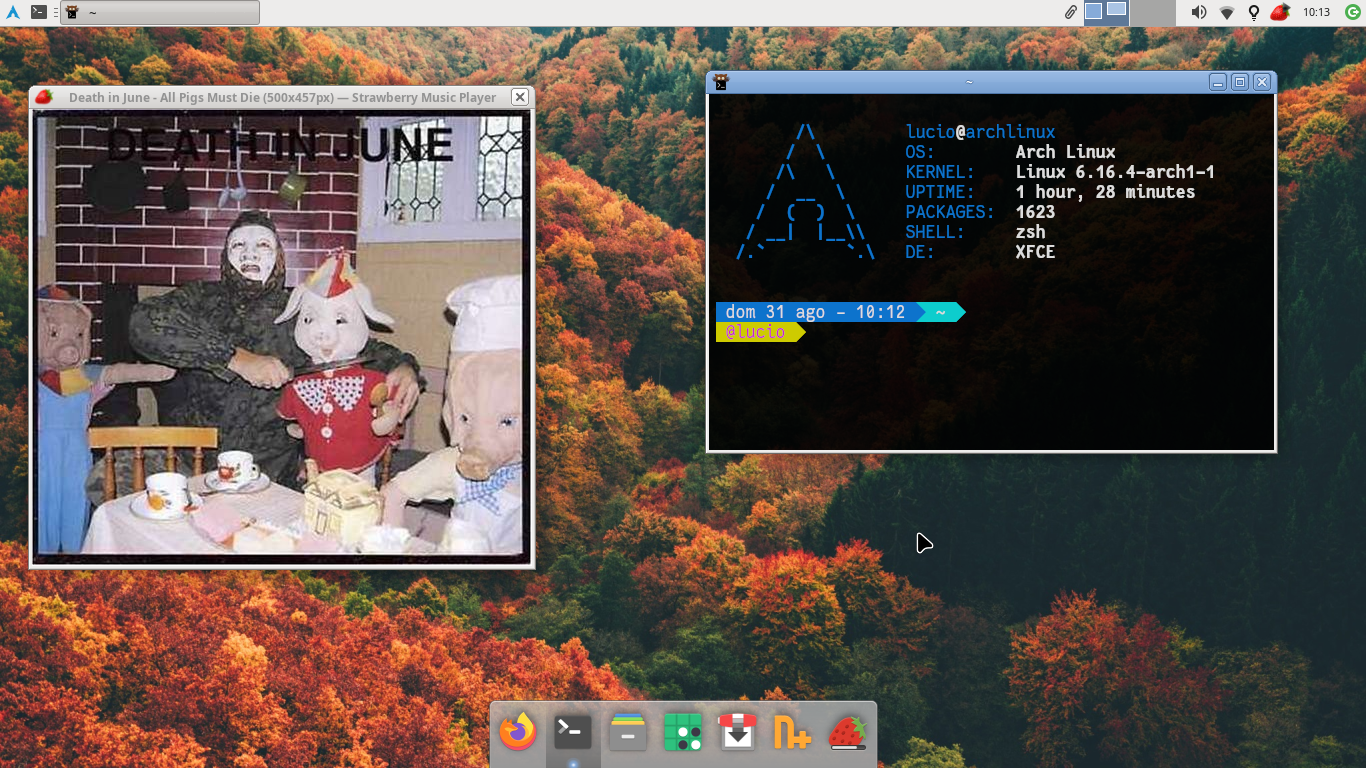
Task: Click the packages count '1623'
Action: (1035, 212)
